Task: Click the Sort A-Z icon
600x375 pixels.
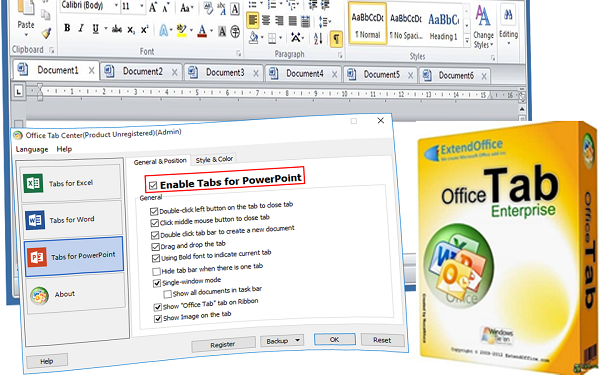Action: coord(318,38)
